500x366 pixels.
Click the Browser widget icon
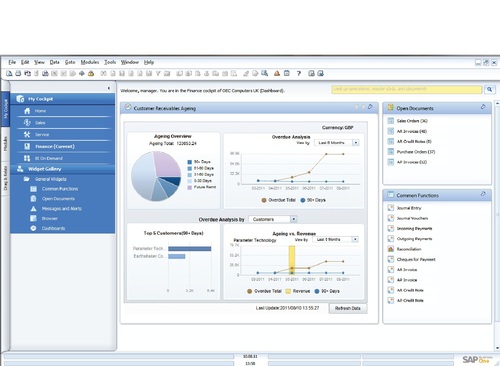(x=33, y=218)
